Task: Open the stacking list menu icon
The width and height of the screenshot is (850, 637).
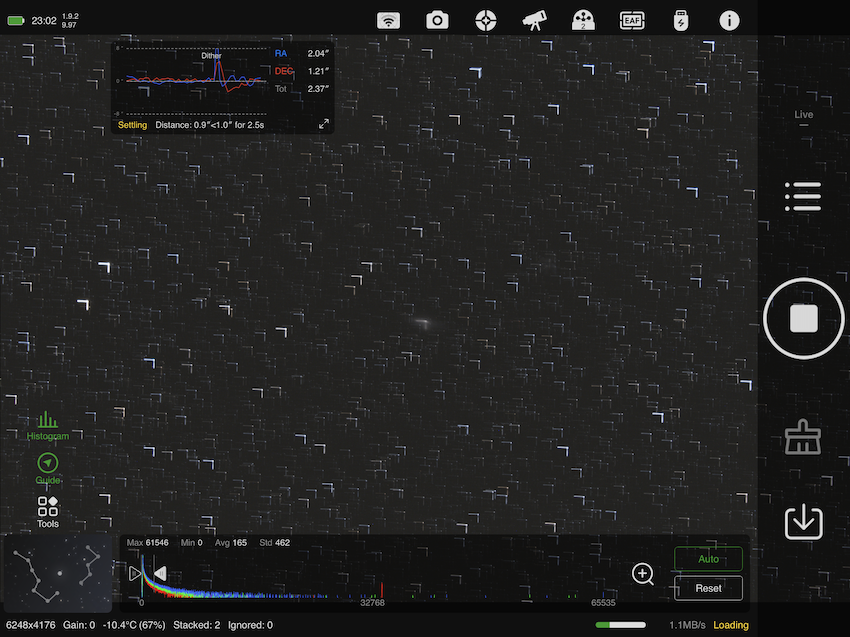Action: (x=803, y=197)
